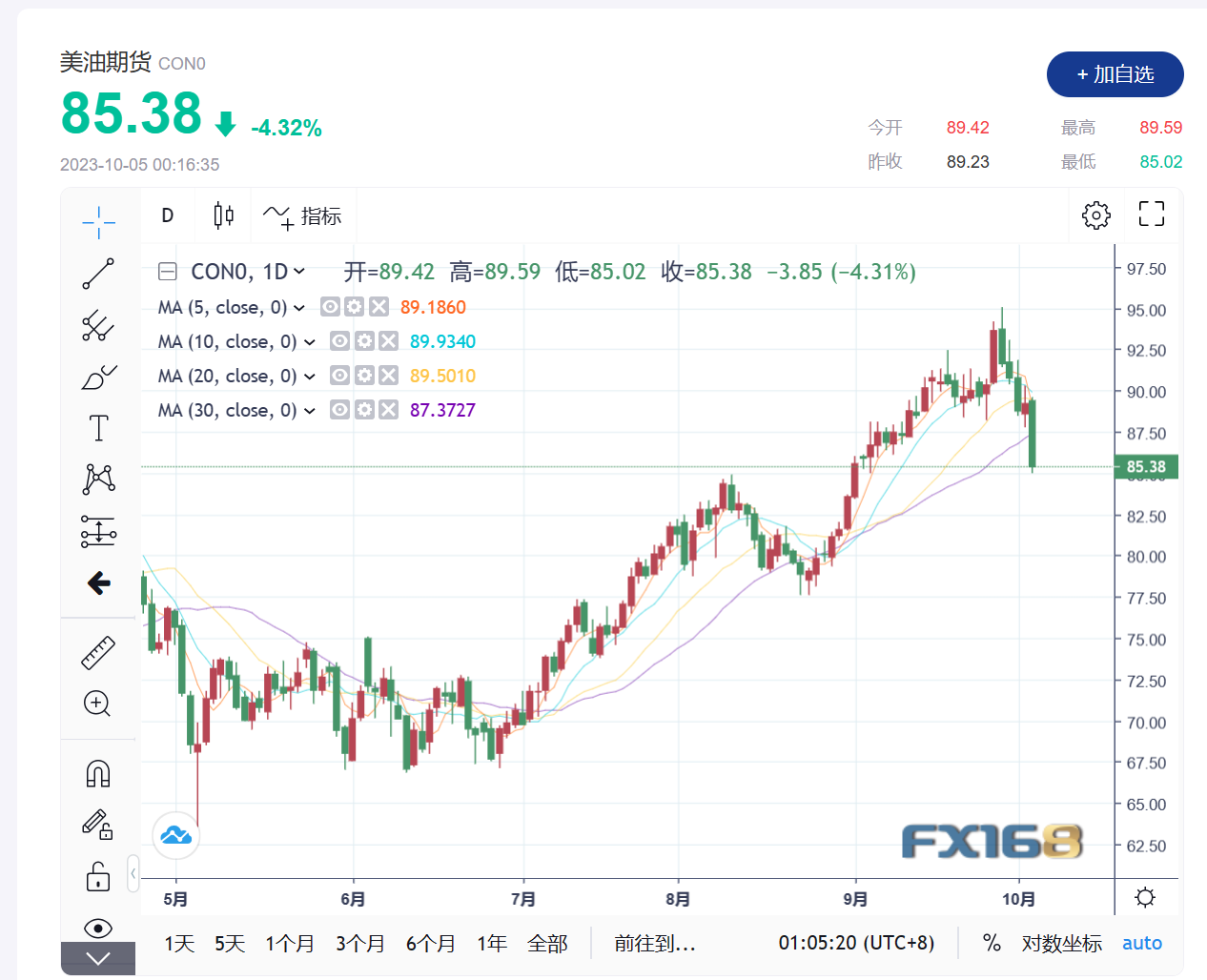
Task: Enter fullscreen chart mode
Action: pos(1152,214)
